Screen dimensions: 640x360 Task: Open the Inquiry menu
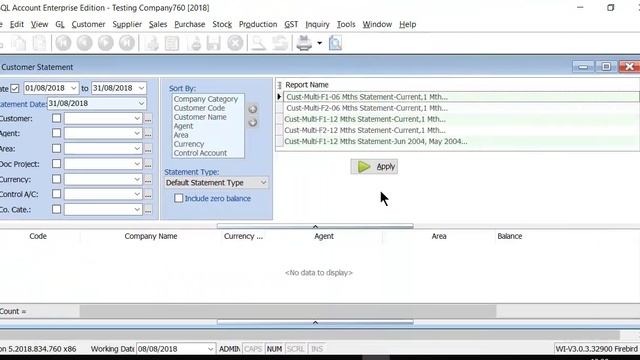click(x=317, y=24)
